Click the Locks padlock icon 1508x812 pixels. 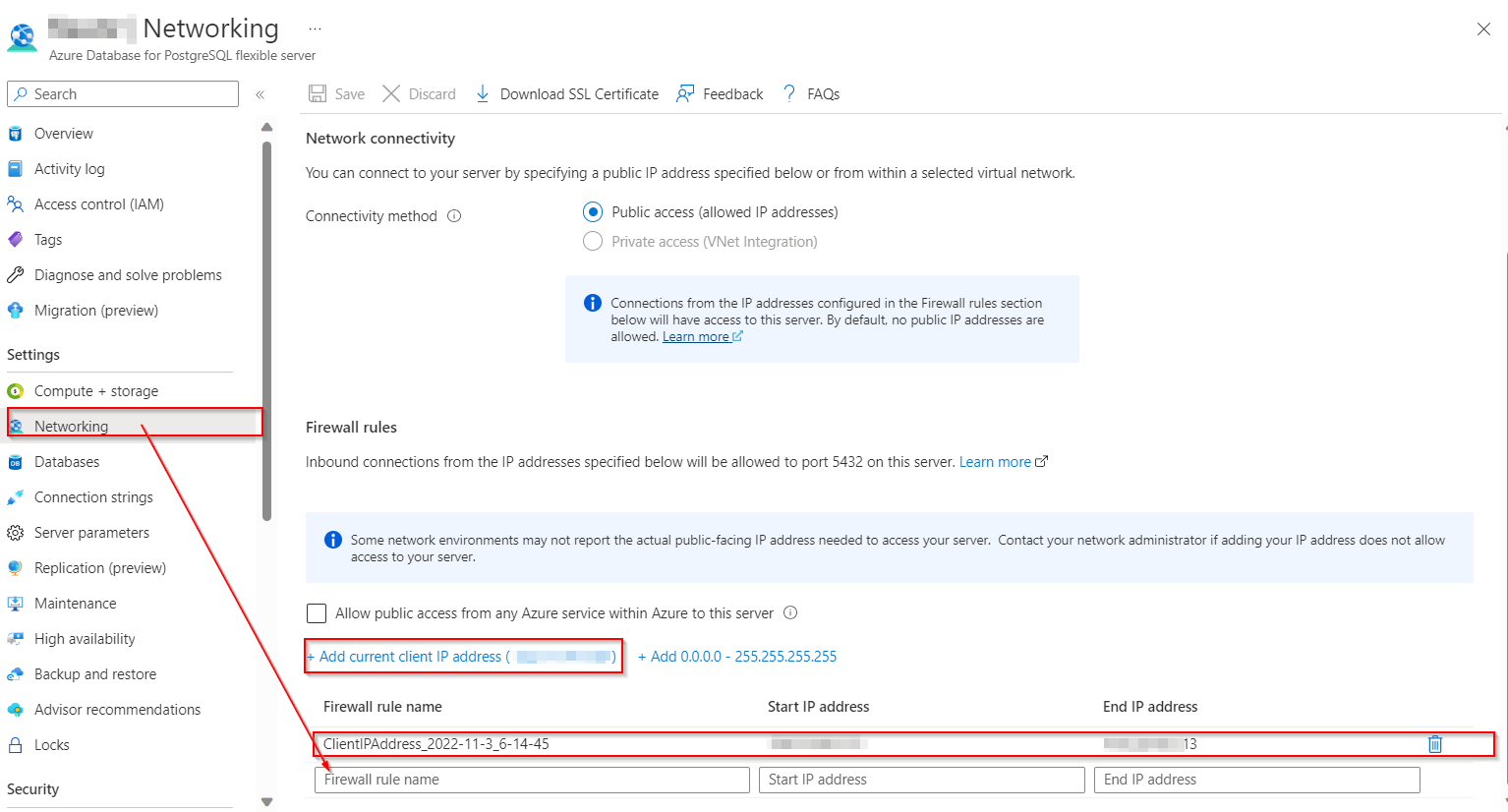[x=16, y=745]
